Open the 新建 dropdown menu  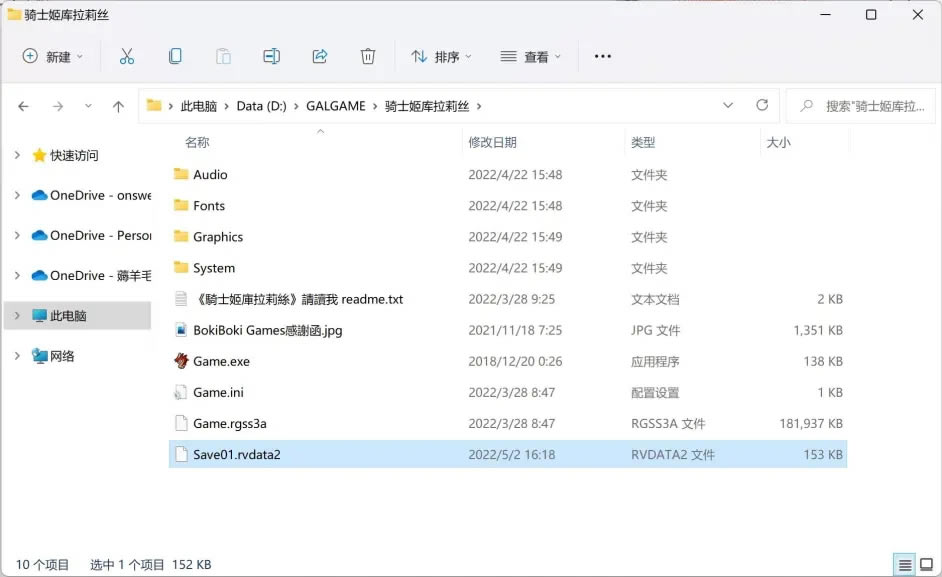click(x=53, y=57)
